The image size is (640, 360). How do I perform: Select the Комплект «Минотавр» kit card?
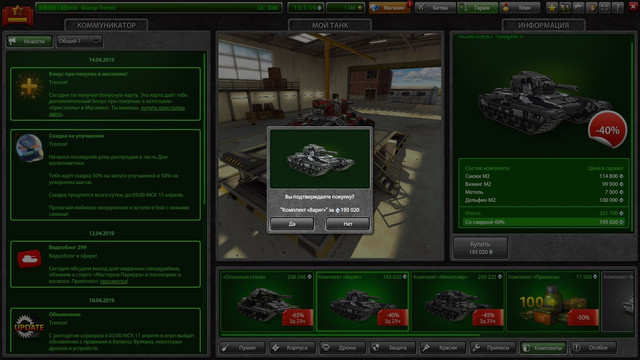(x=458, y=302)
